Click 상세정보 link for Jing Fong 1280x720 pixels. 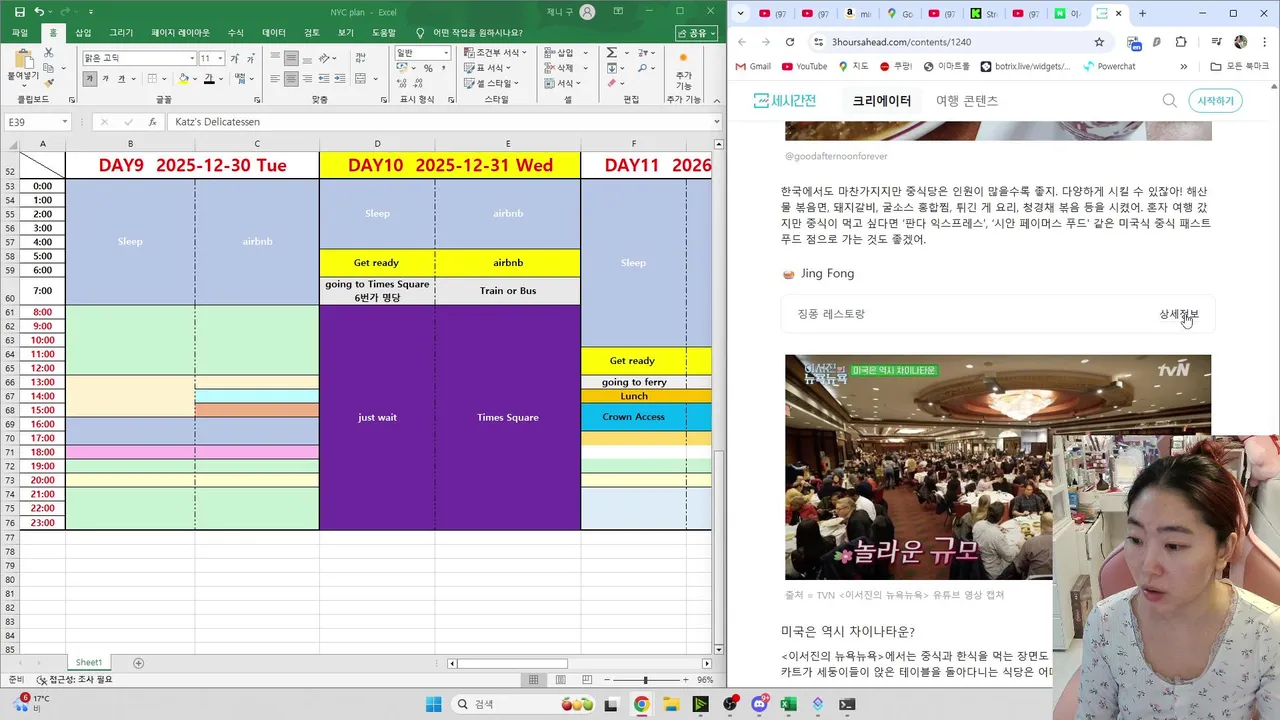tap(1179, 314)
